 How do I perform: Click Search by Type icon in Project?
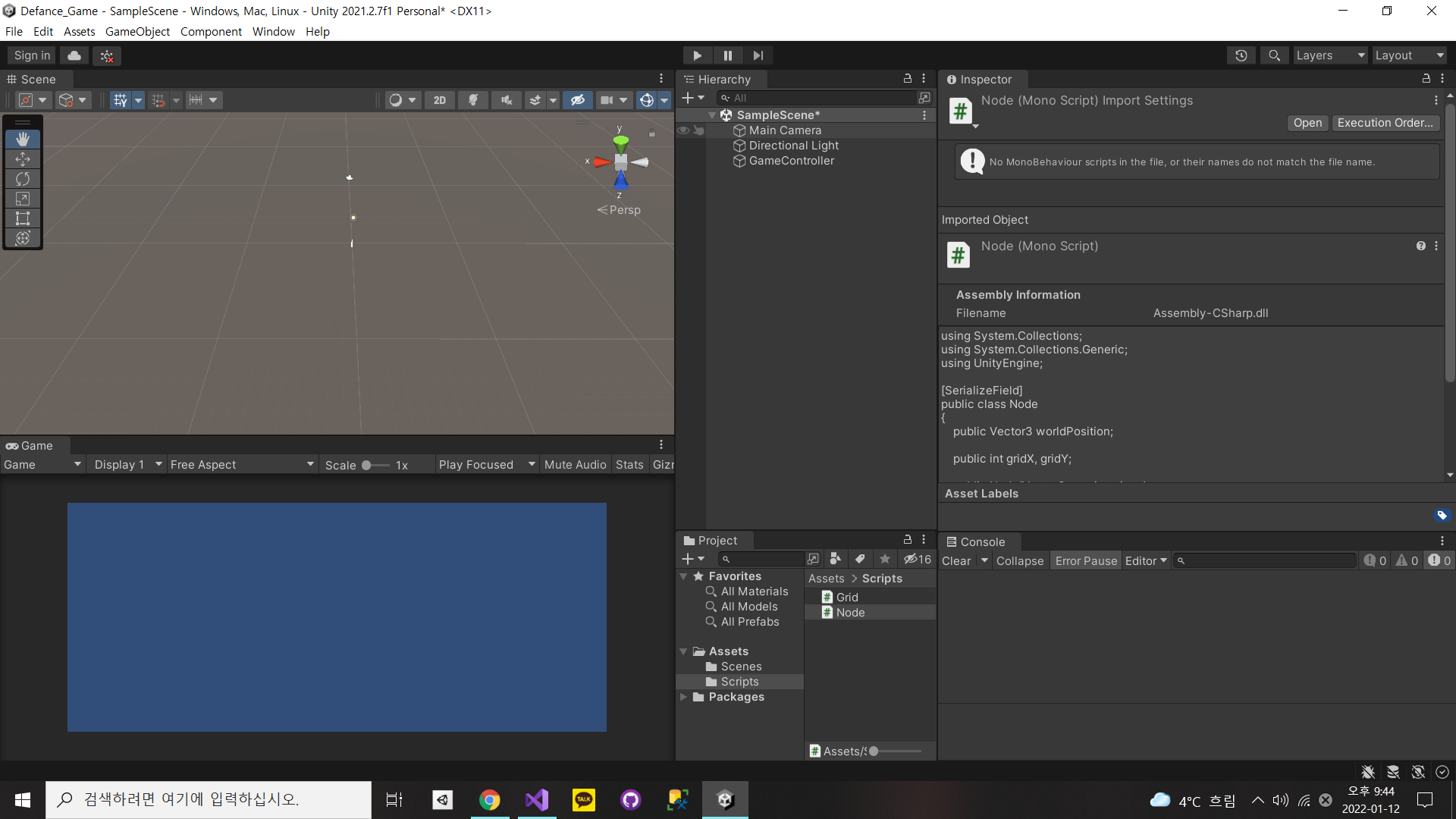point(835,559)
